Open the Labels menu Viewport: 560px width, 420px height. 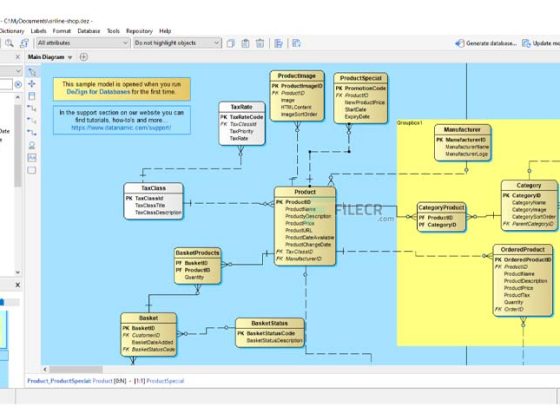coord(39,31)
